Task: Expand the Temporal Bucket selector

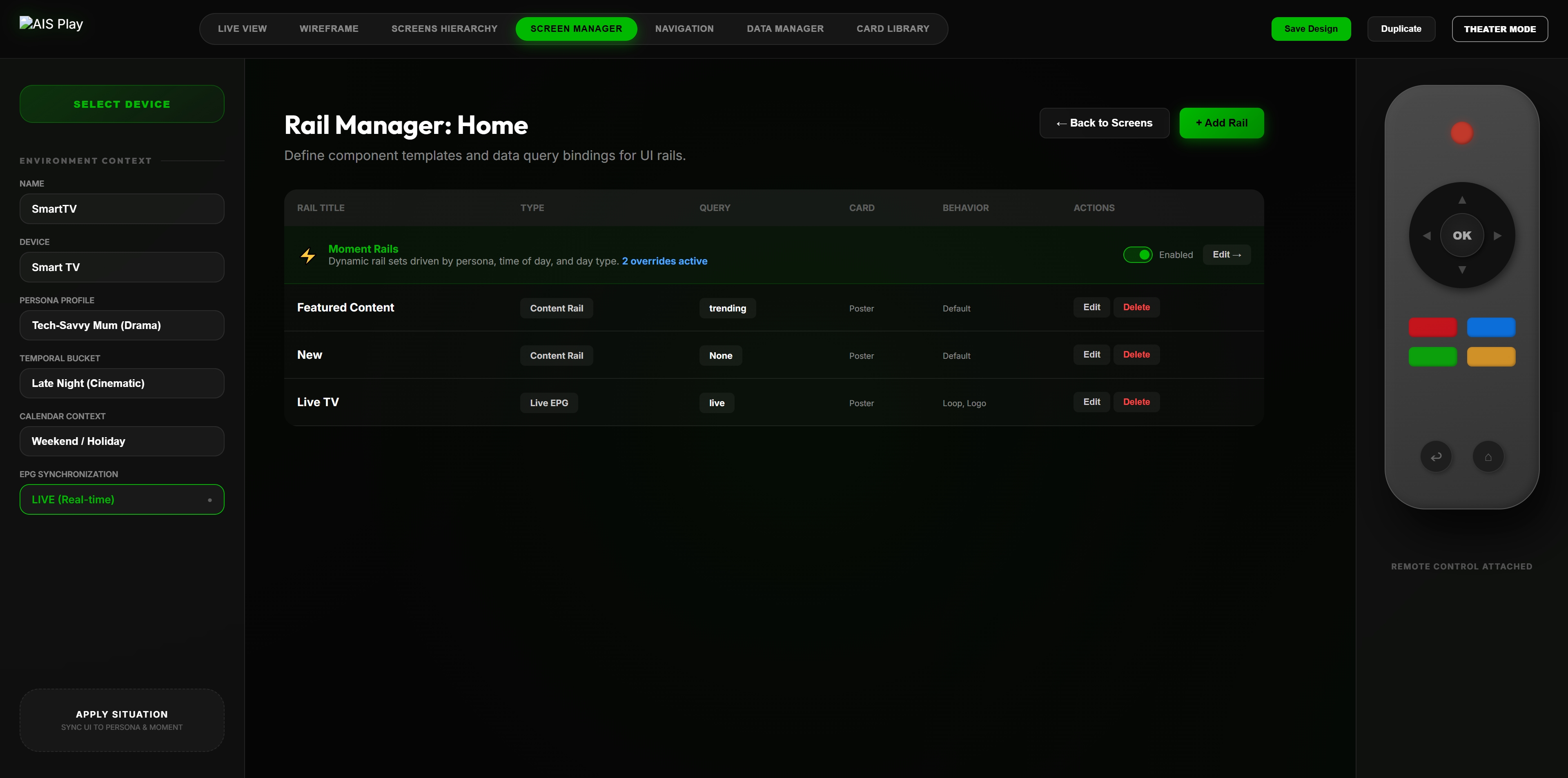Action: point(122,383)
